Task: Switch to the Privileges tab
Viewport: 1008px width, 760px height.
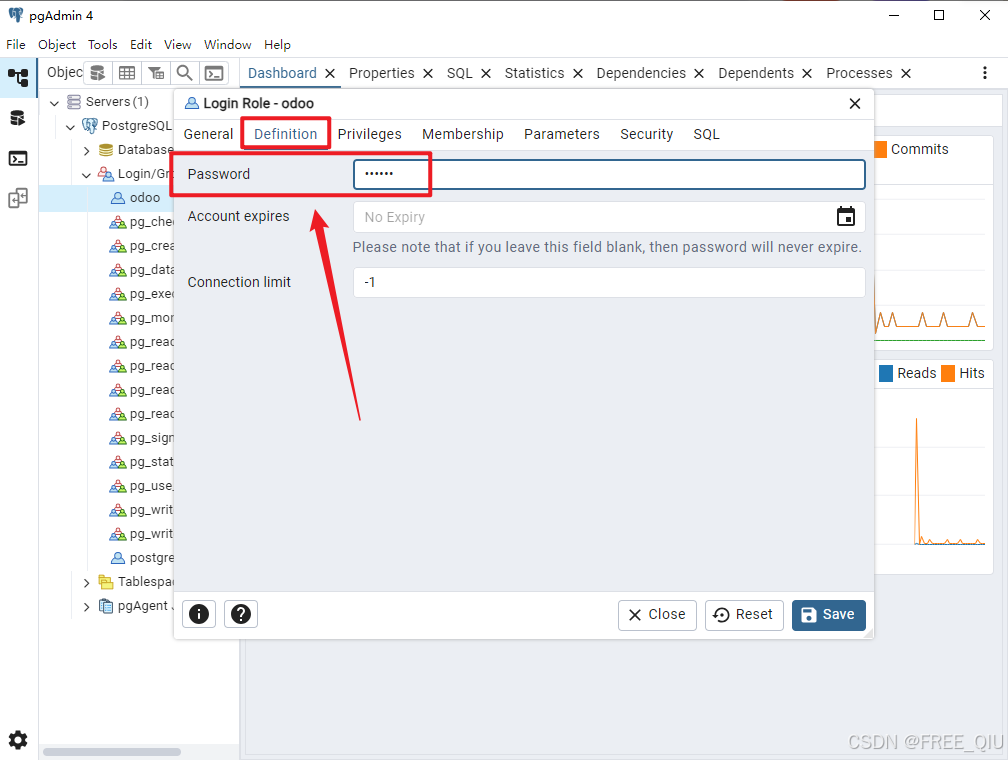Action: pos(370,134)
